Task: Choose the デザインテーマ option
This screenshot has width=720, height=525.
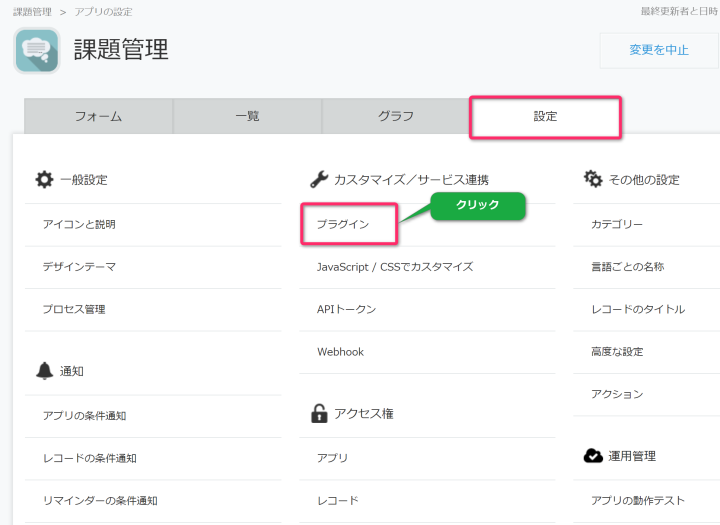Action: click(79, 267)
